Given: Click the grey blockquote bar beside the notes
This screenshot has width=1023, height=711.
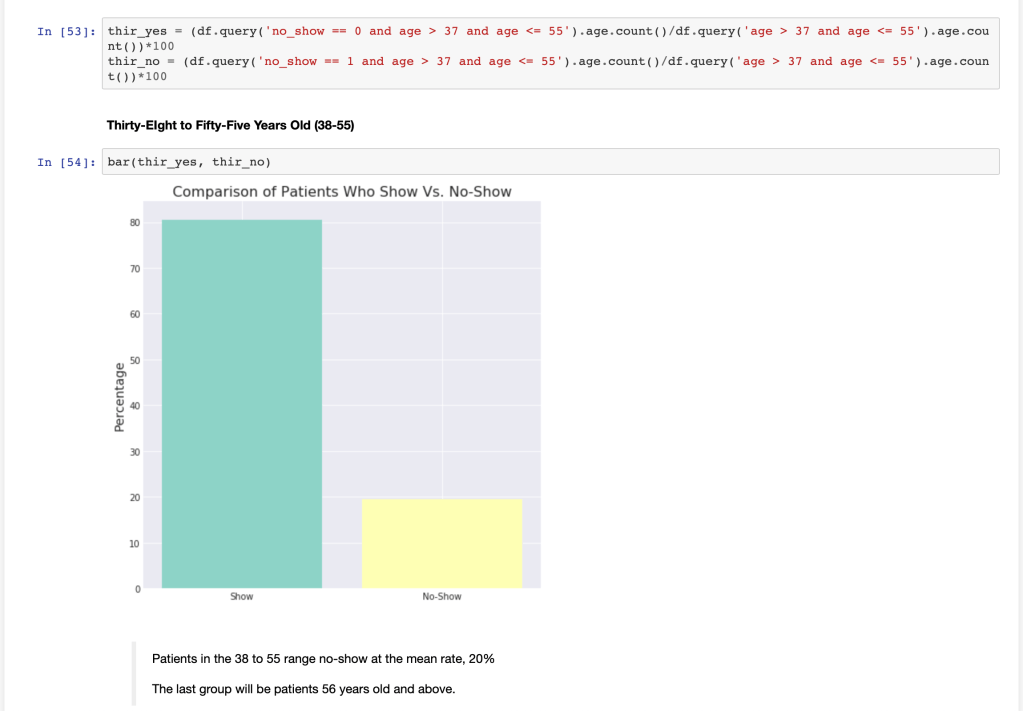Looking at the screenshot, I should click(134, 674).
